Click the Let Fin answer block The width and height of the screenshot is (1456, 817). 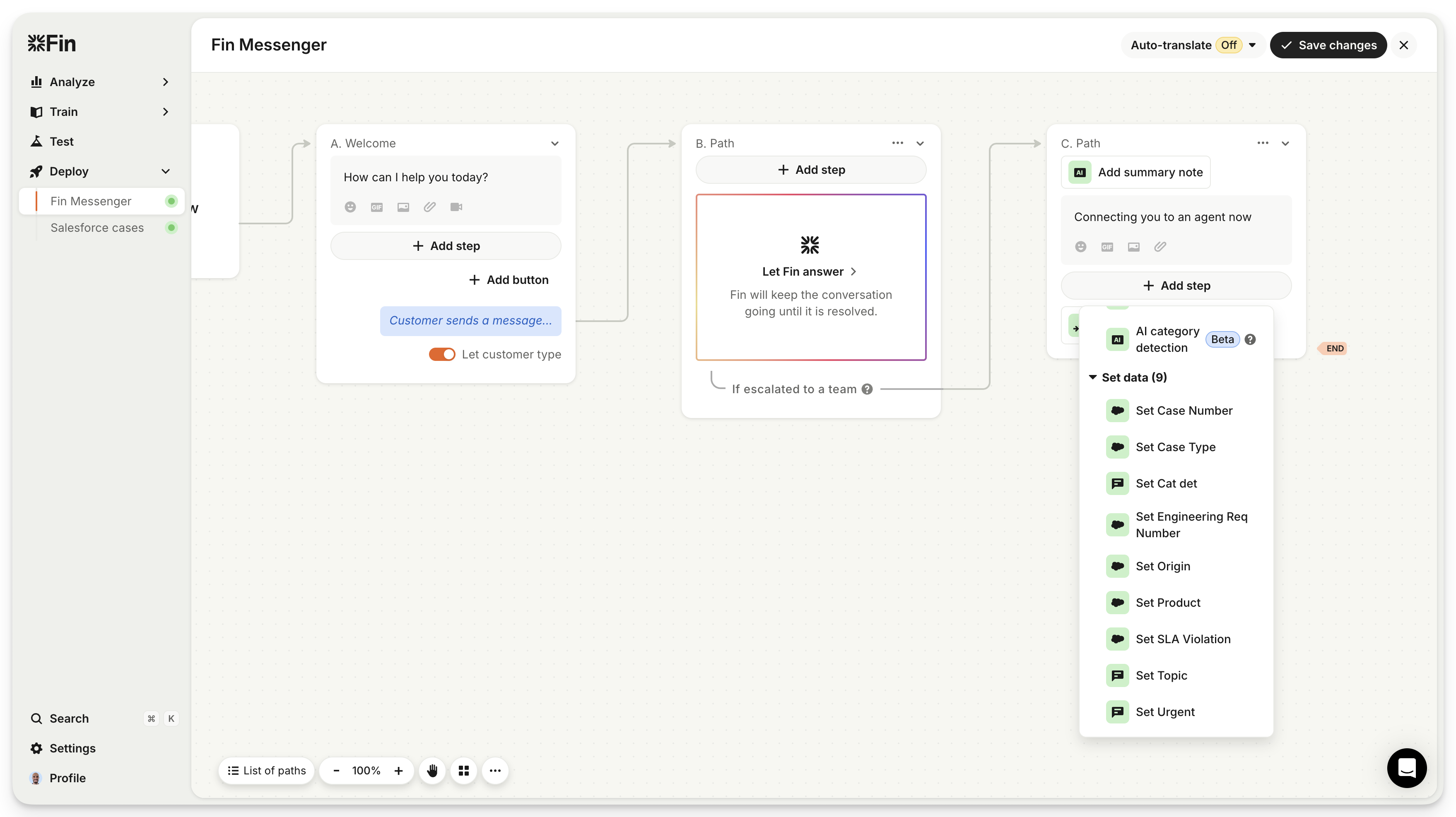coord(810,277)
